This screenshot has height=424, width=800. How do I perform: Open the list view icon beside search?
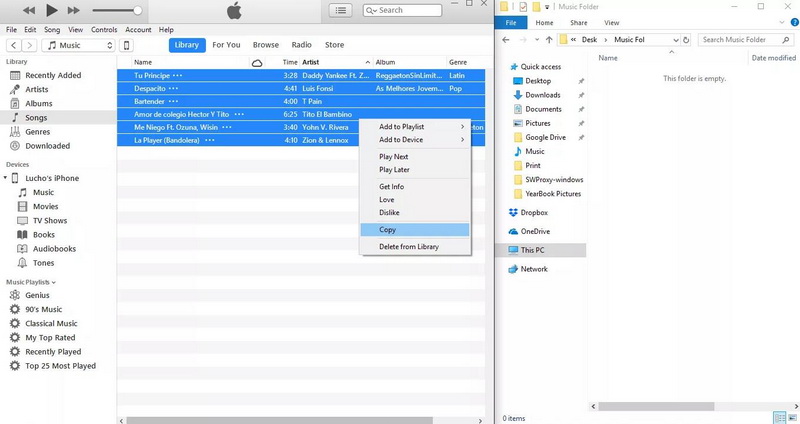(x=342, y=10)
